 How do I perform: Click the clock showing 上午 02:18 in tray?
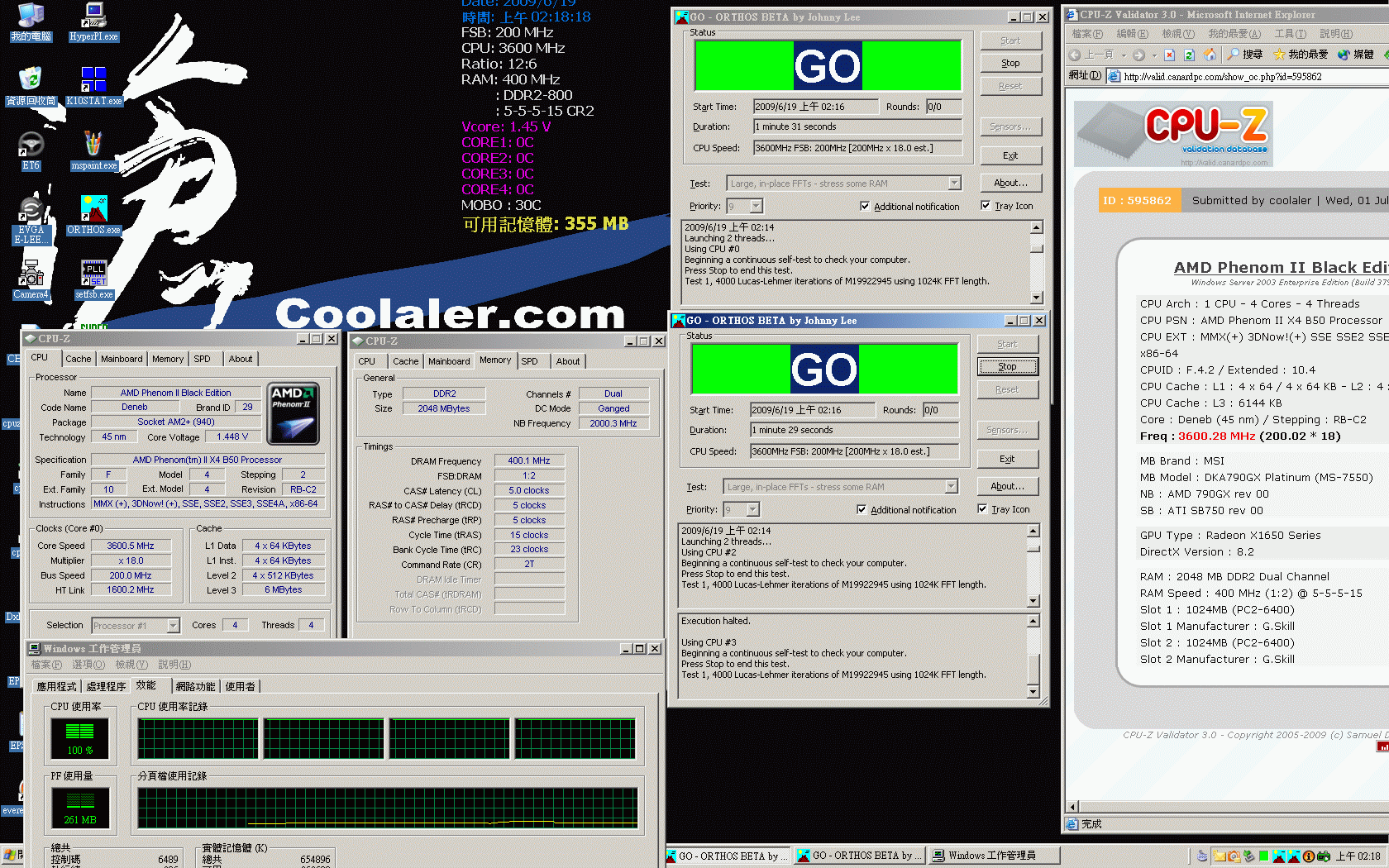pos(1358,856)
